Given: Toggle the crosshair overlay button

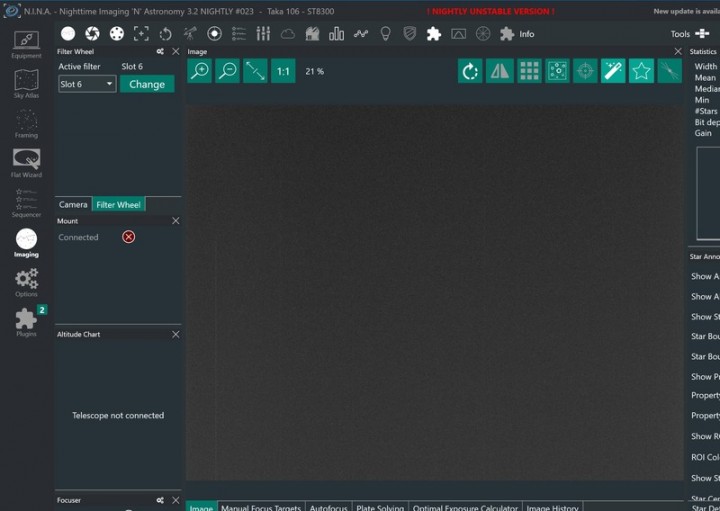Looking at the screenshot, I should pyautogui.click(x=585, y=71).
